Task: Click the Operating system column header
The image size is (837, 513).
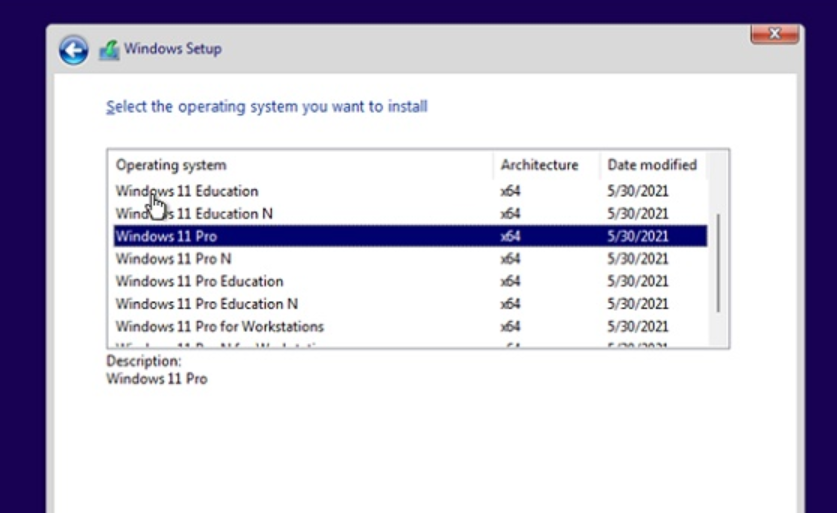Action: click(171, 165)
